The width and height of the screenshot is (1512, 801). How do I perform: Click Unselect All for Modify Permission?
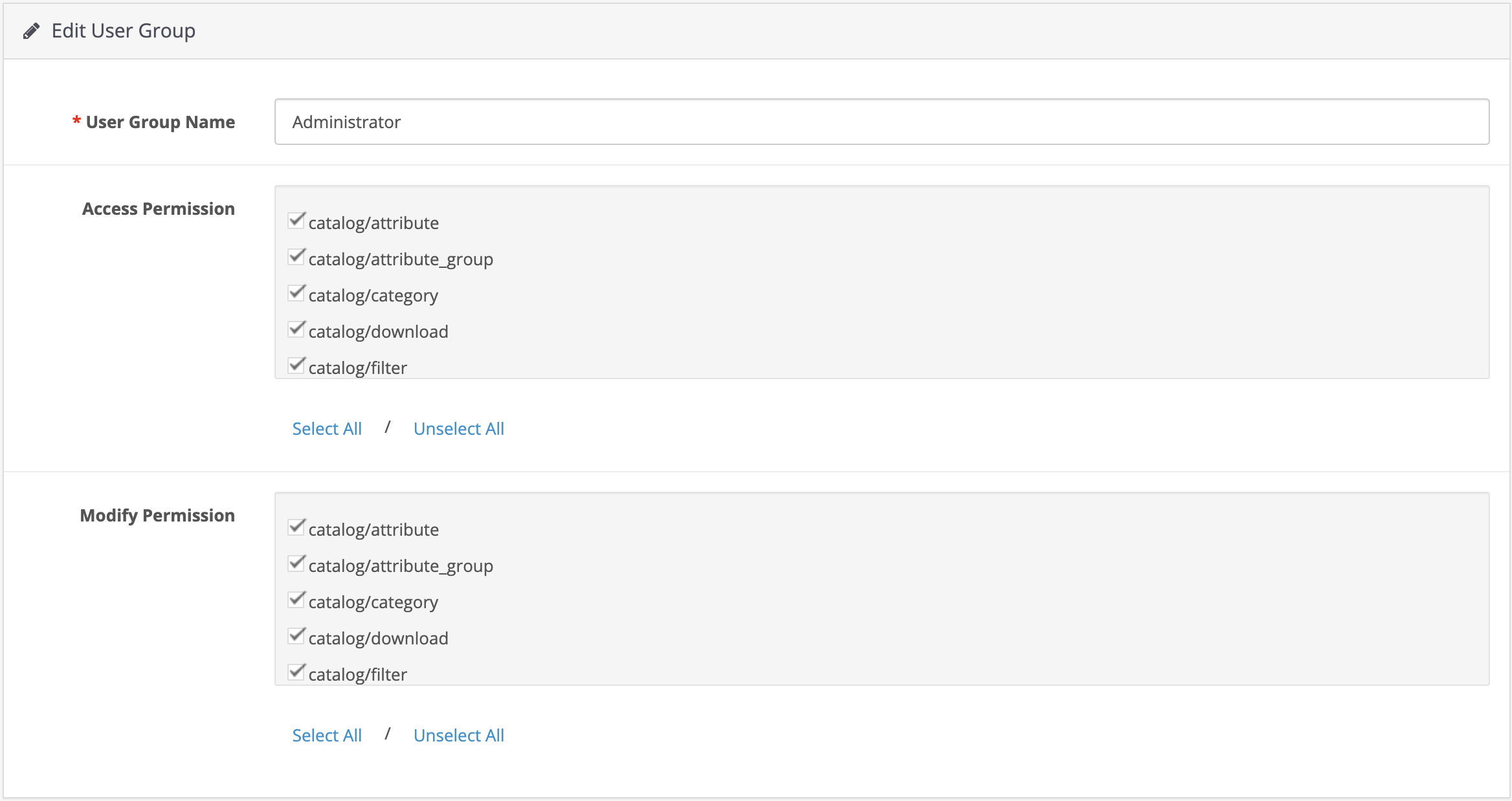click(x=458, y=735)
